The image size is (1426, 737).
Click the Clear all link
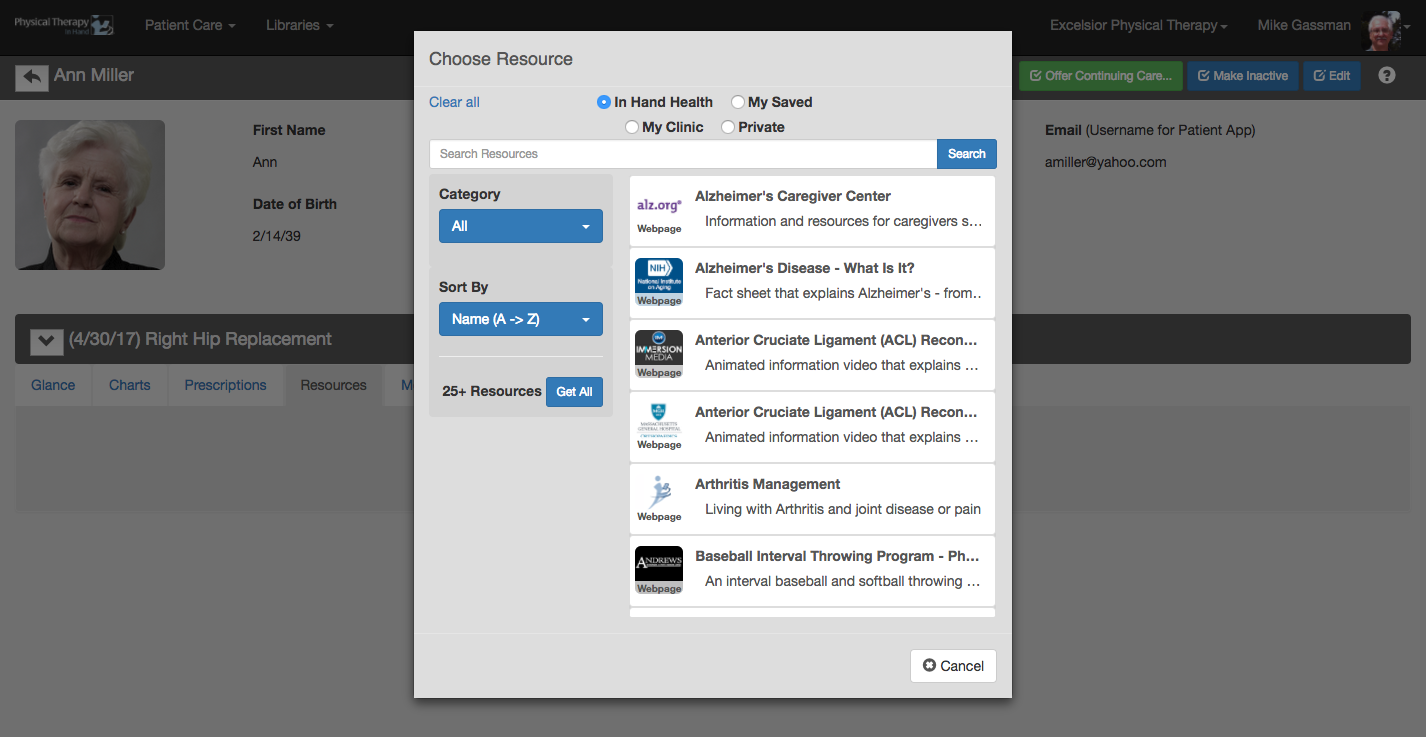[454, 102]
